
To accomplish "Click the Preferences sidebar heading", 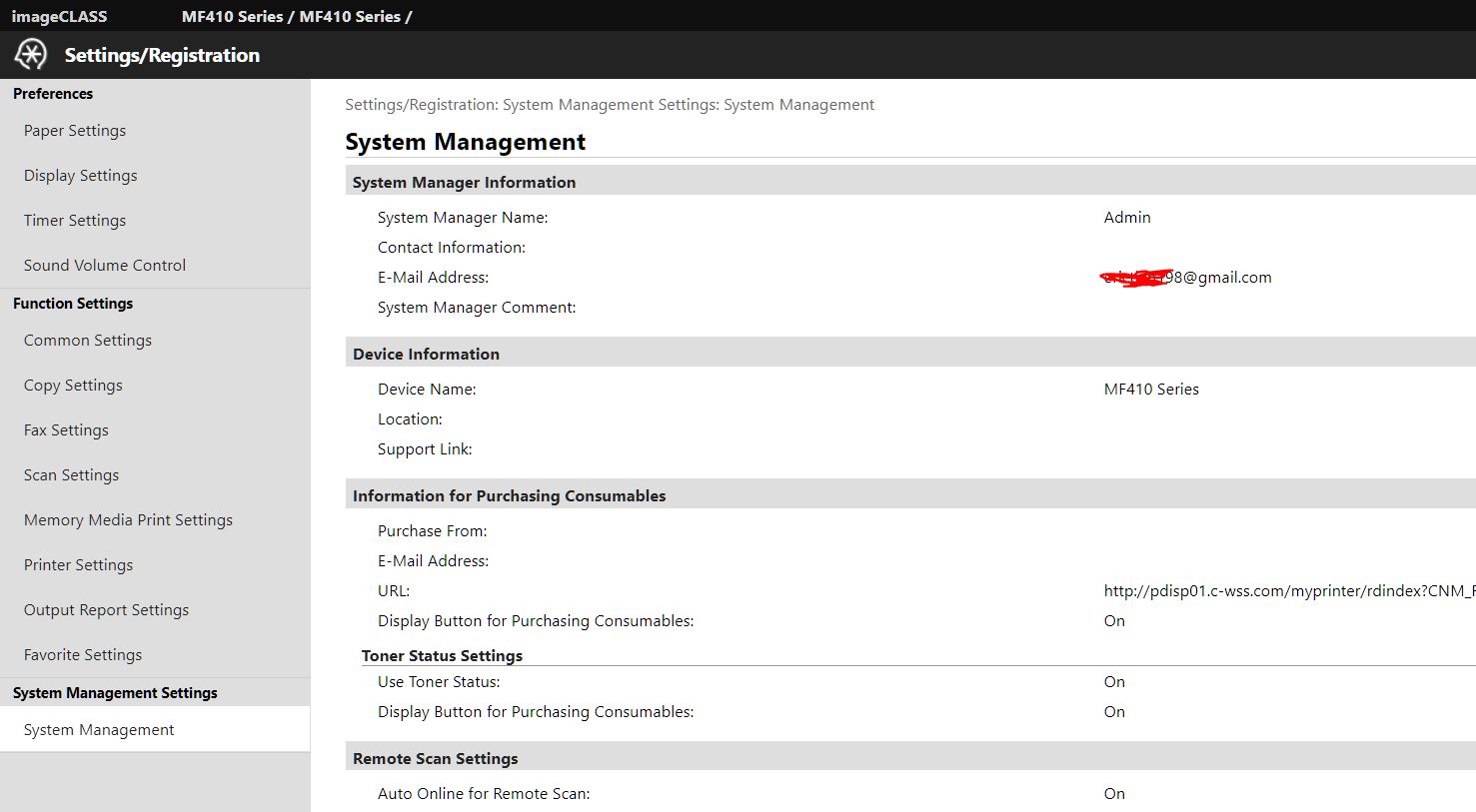I will click(x=53, y=94).
